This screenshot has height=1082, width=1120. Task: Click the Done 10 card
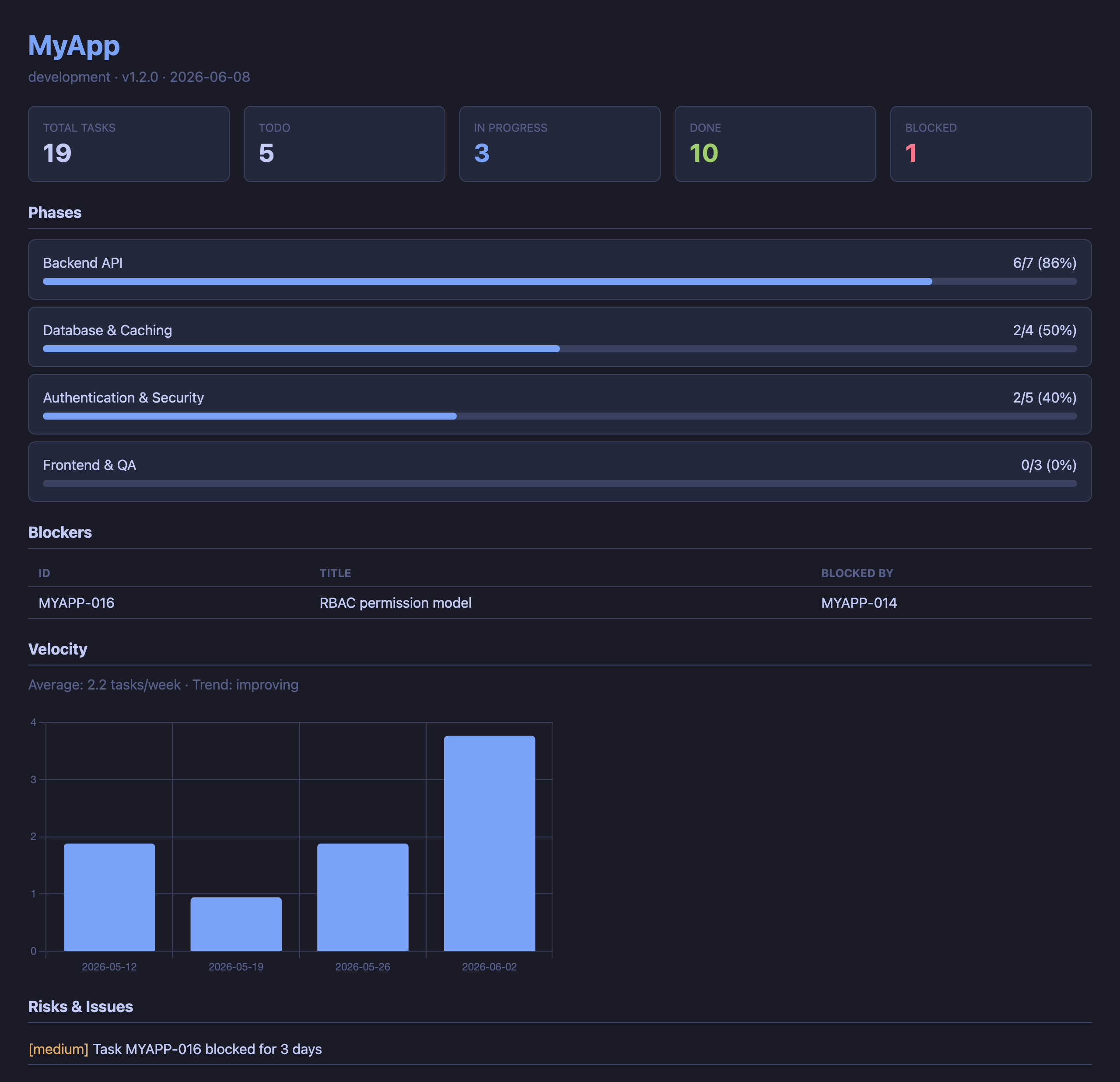pyautogui.click(x=775, y=144)
